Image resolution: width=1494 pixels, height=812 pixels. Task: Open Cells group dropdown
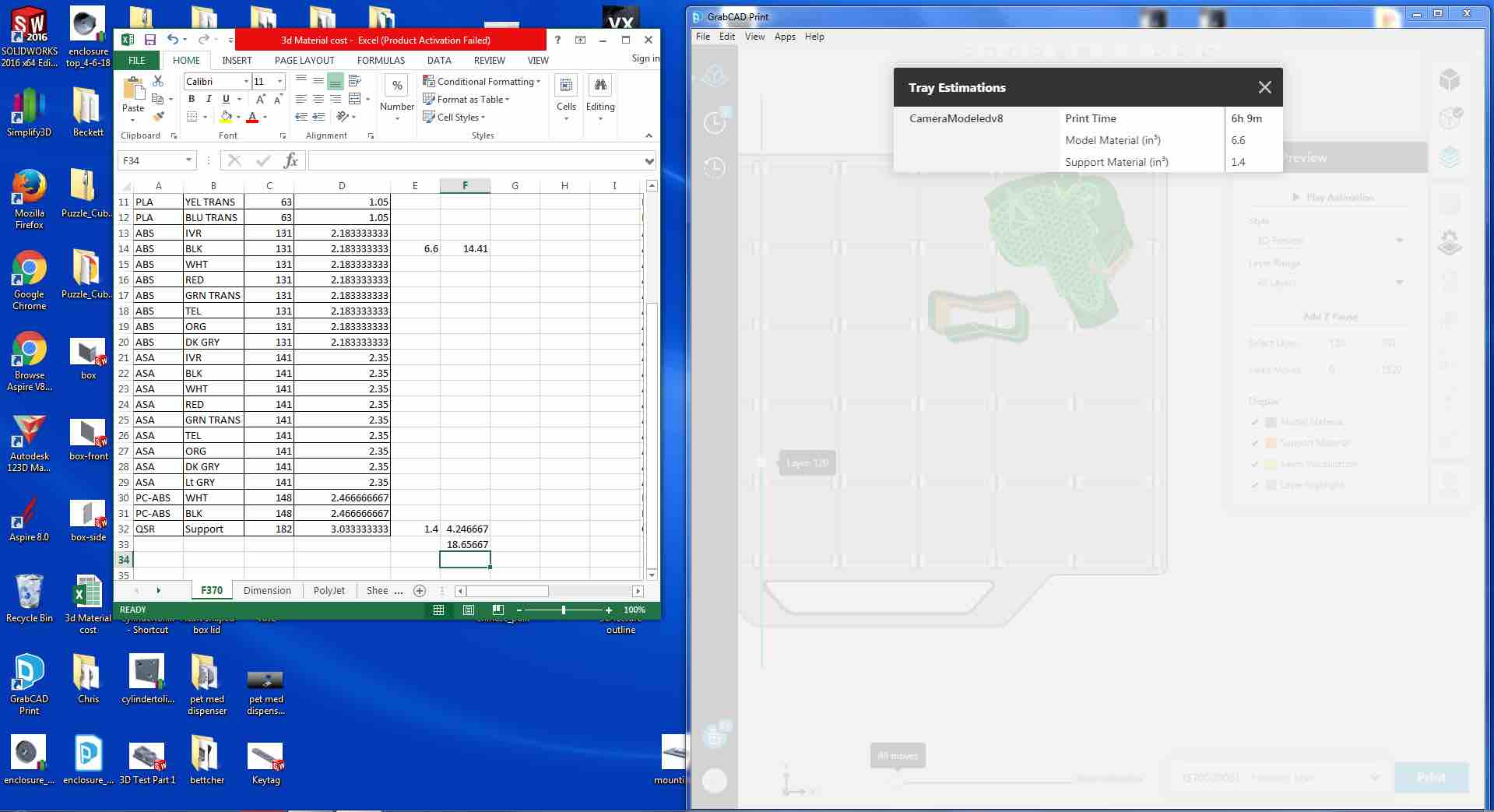(566, 100)
